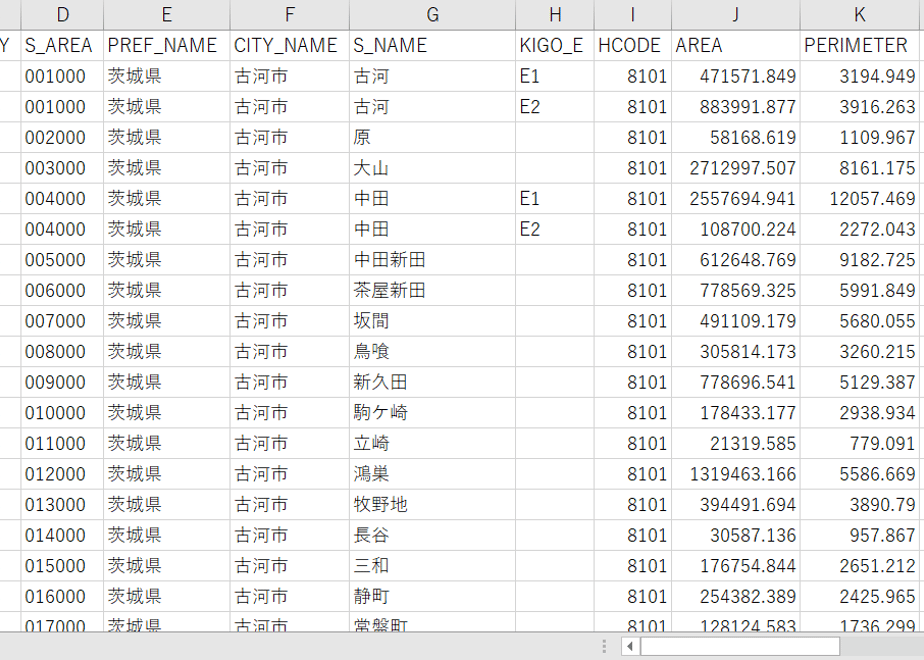Screen dimensions: 924x660
Task: Select the perimeter cell 779.091
Action: click(860, 444)
